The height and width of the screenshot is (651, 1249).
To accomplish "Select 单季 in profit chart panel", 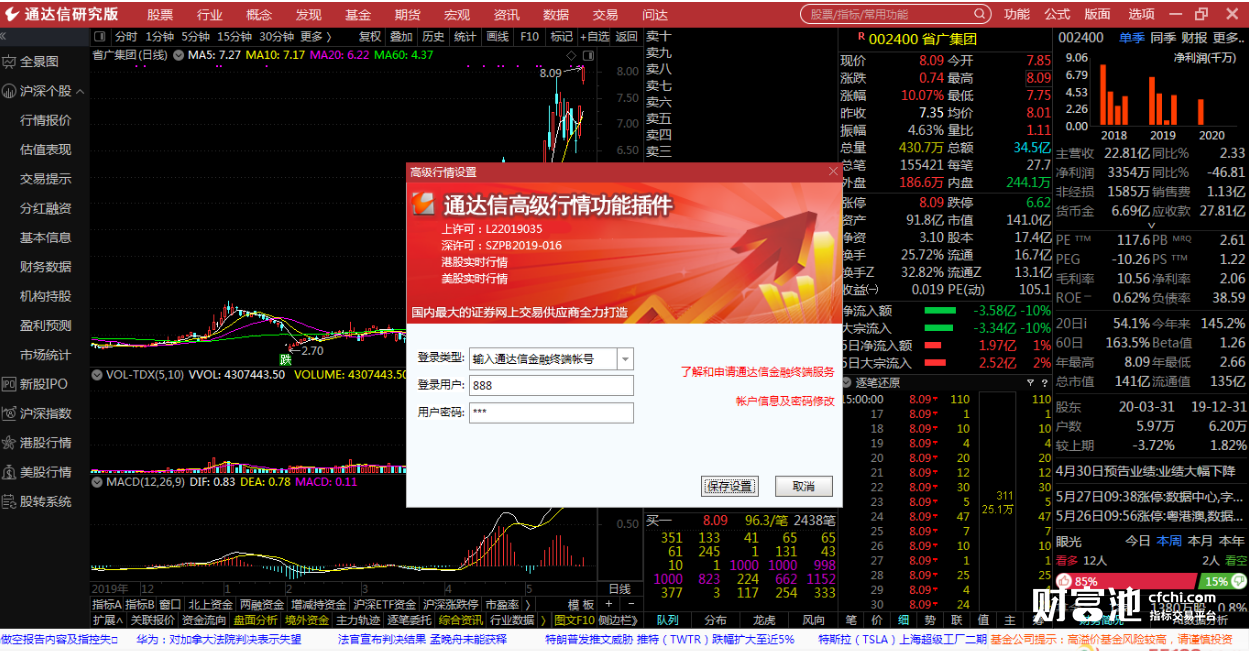I will point(1132,38).
